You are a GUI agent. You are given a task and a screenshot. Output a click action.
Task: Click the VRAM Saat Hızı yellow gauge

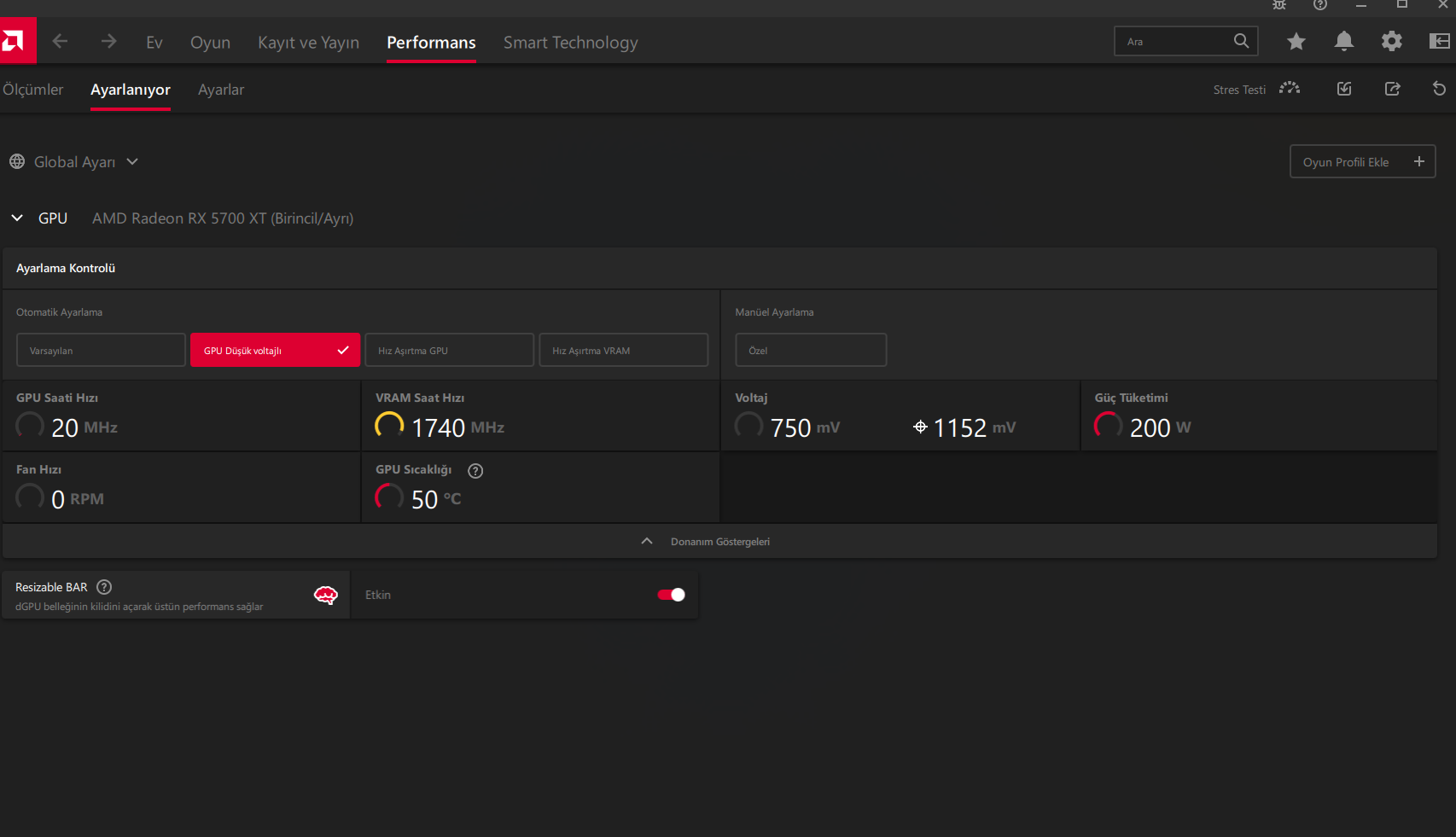389,425
